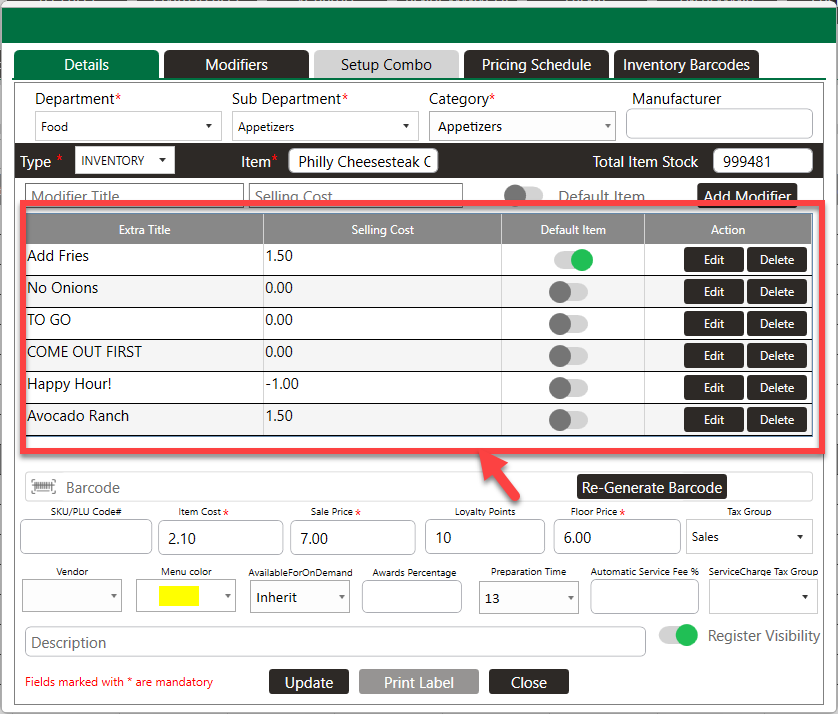Enable default item for No Onions
This screenshot has height=714, width=838.
tap(568, 292)
